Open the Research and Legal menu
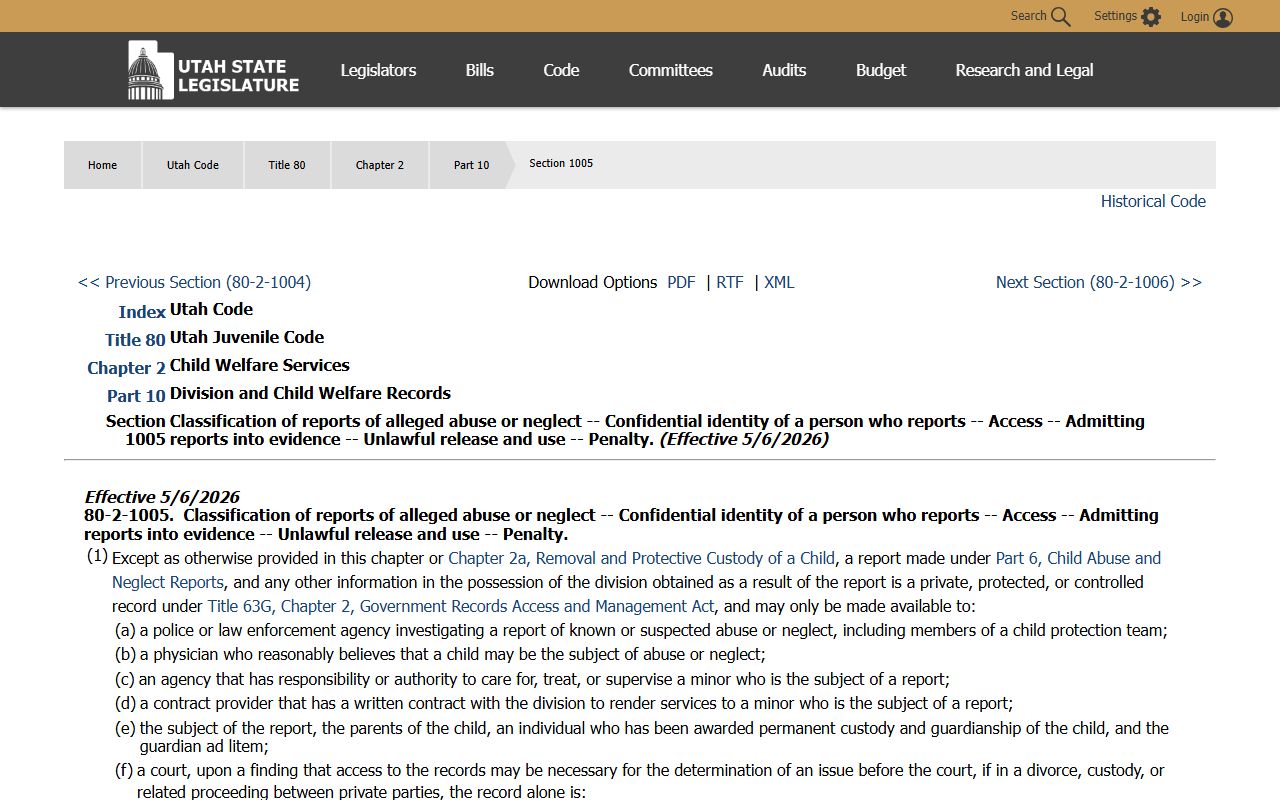This screenshot has width=1280, height=800. coord(1024,70)
